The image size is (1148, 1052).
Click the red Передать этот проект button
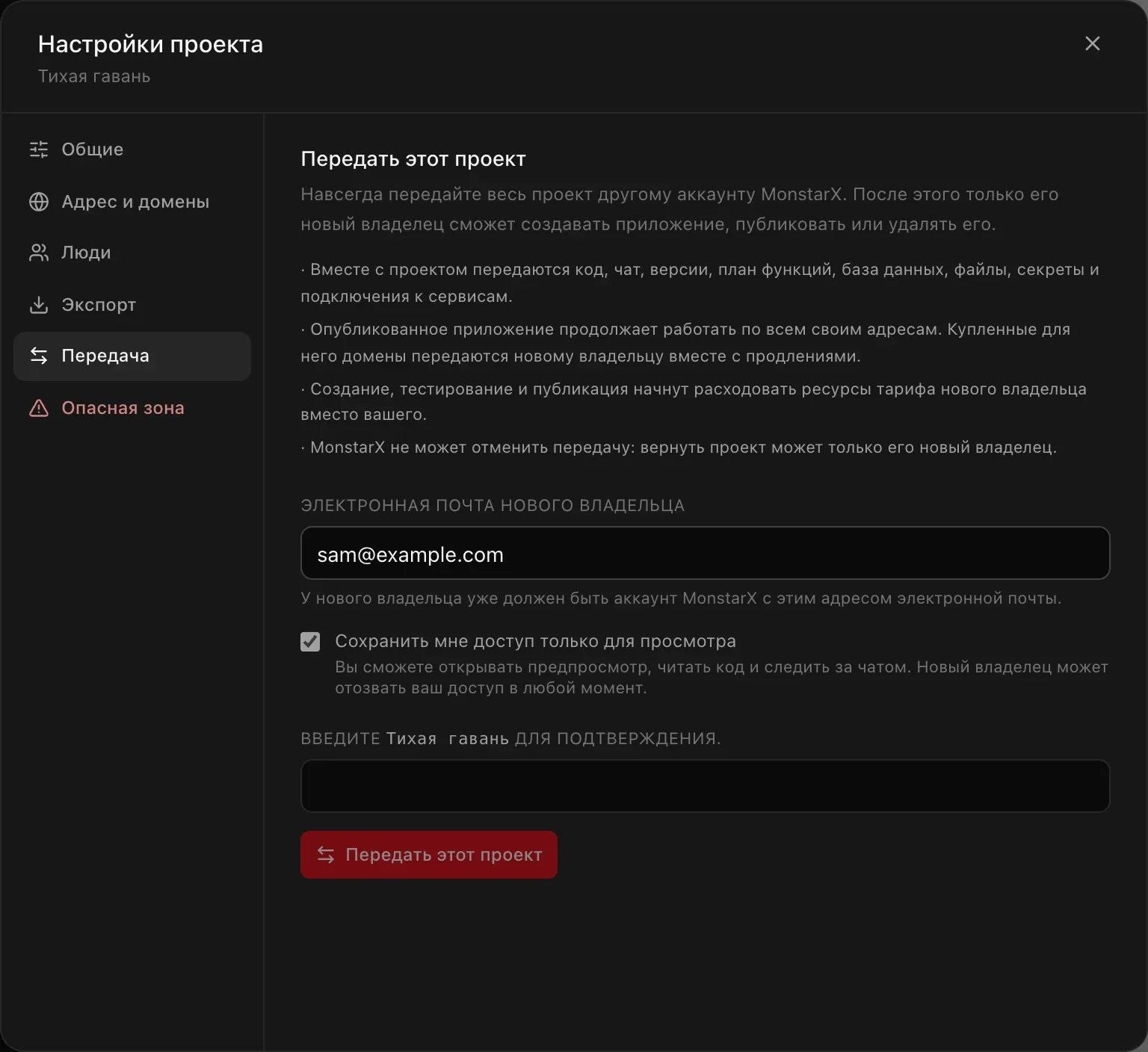(x=429, y=855)
